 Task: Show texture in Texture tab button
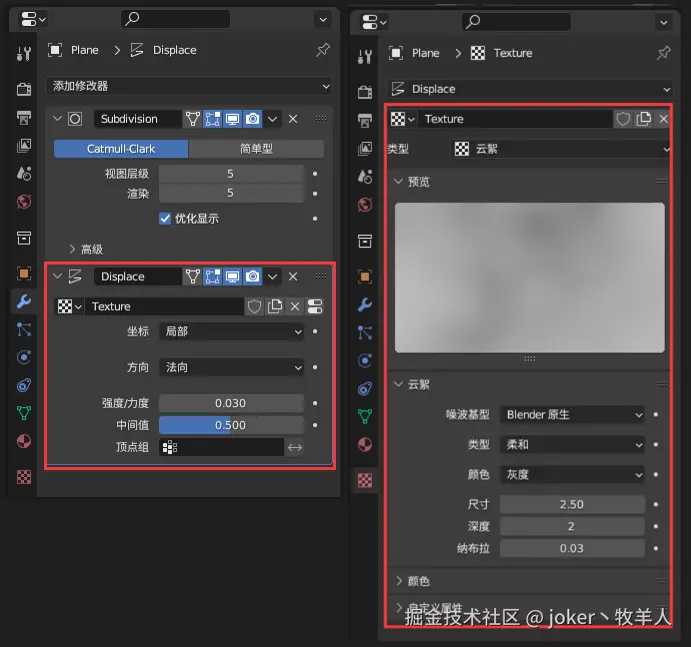[x=315, y=306]
